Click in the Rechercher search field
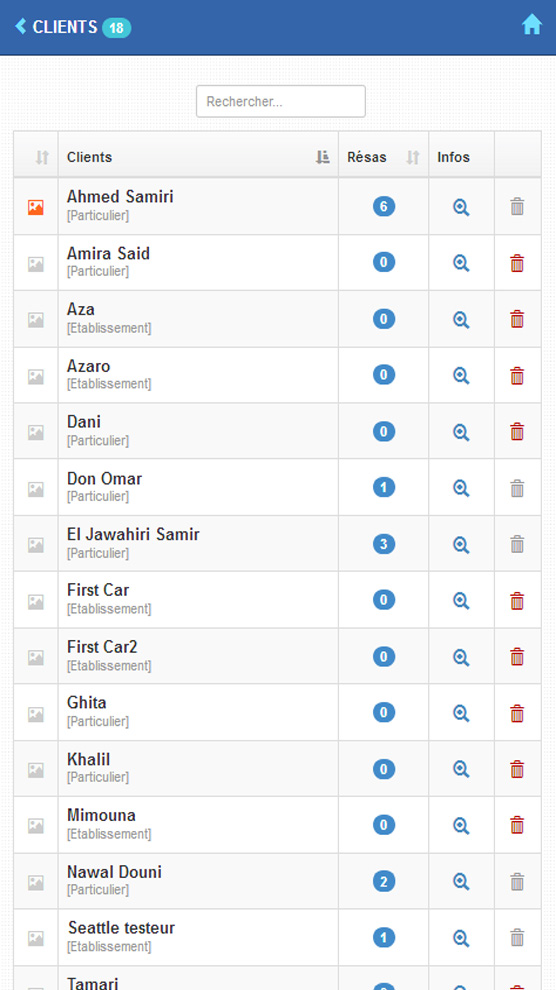The height and width of the screenshot is (990, 556). tap(281, 102)
